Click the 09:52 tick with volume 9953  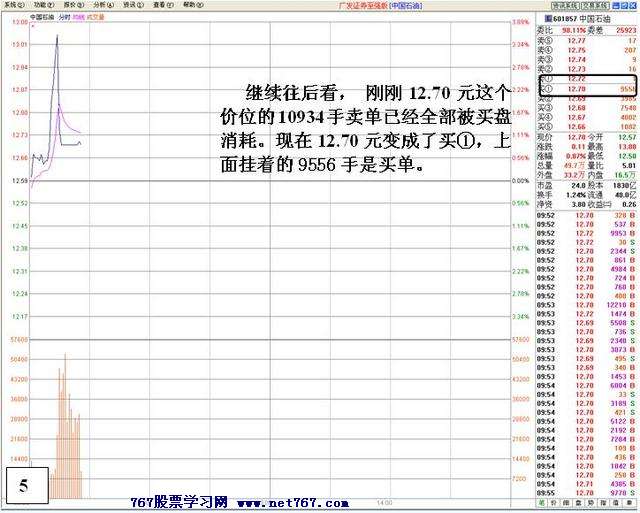pyautogui.click(x=586, y=233)
